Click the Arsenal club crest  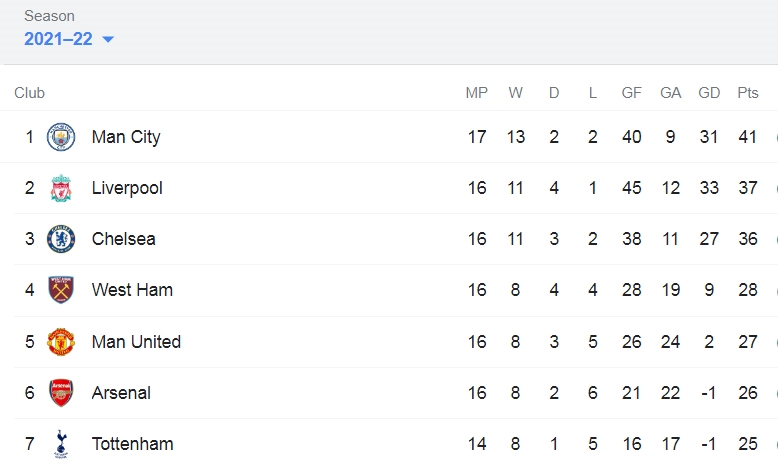61,393
